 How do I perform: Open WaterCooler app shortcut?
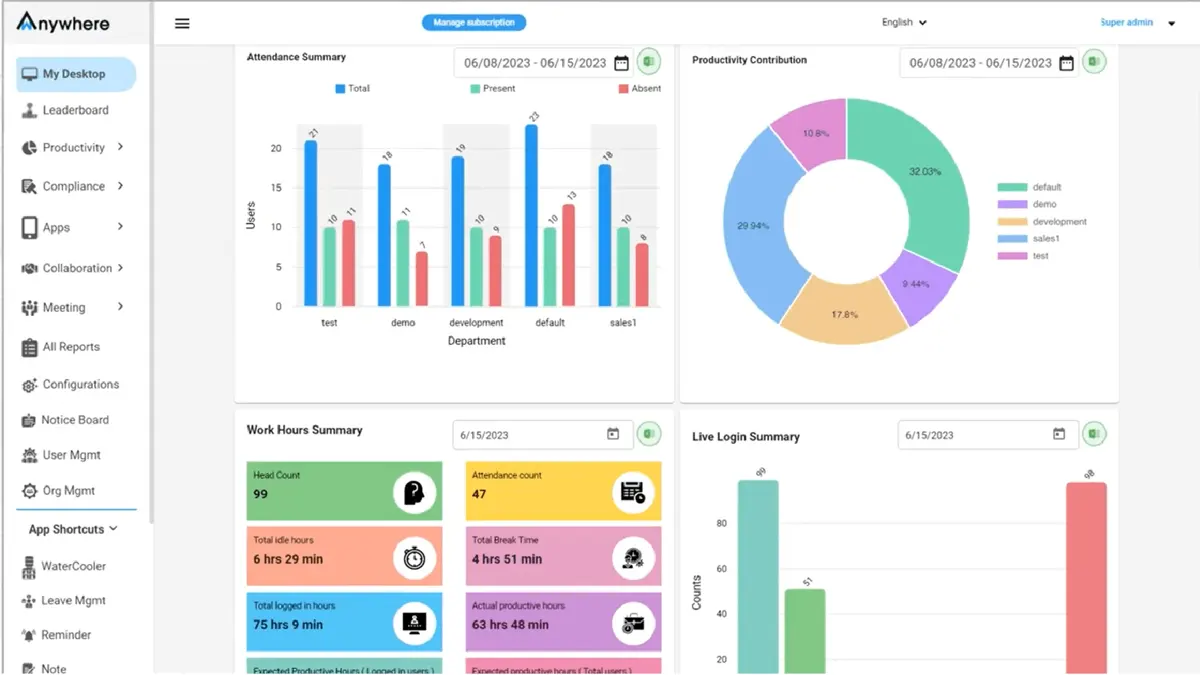(x=76, y=567)
